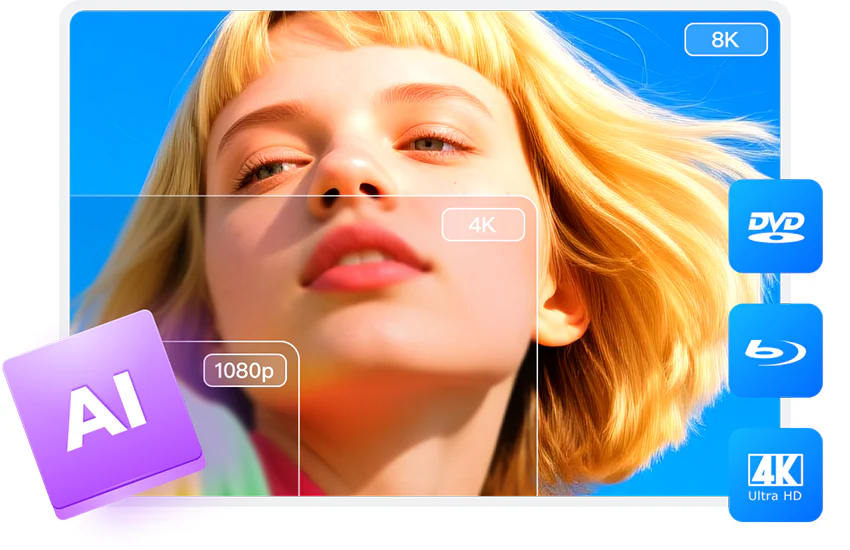Click the white letters AI on purple tile
850x550 pixels.
point(106,410)
